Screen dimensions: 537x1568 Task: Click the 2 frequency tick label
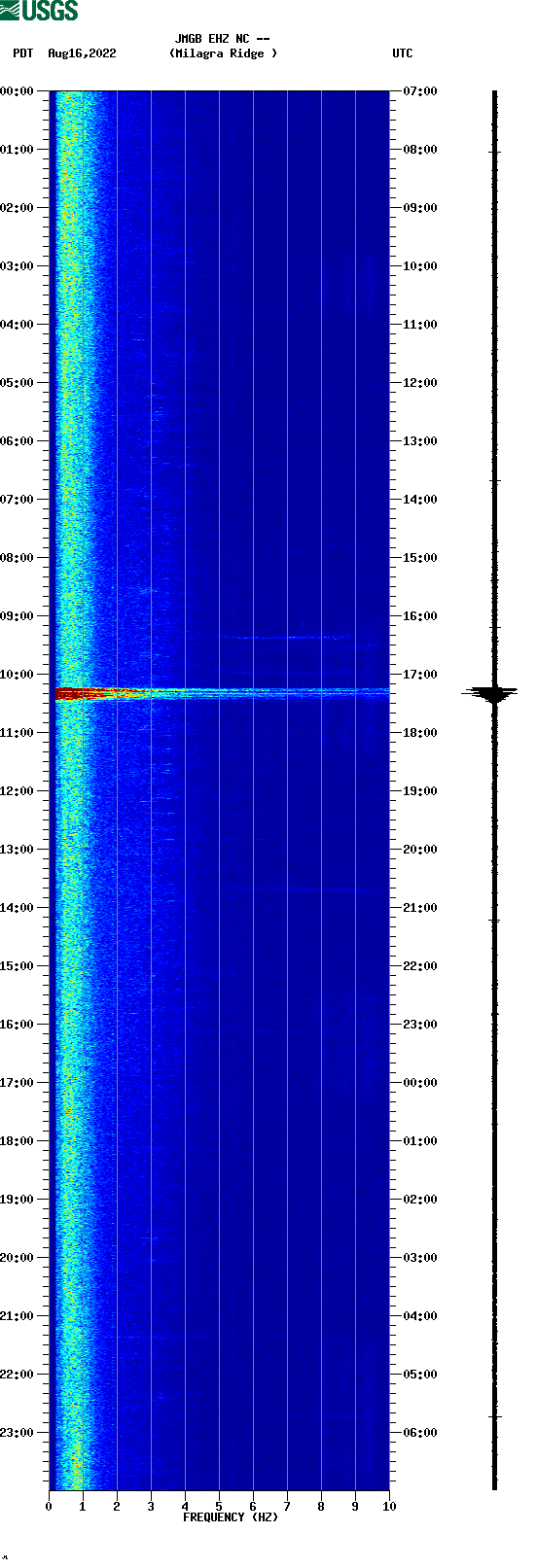pyautogui.click(x=117, y=1507)
